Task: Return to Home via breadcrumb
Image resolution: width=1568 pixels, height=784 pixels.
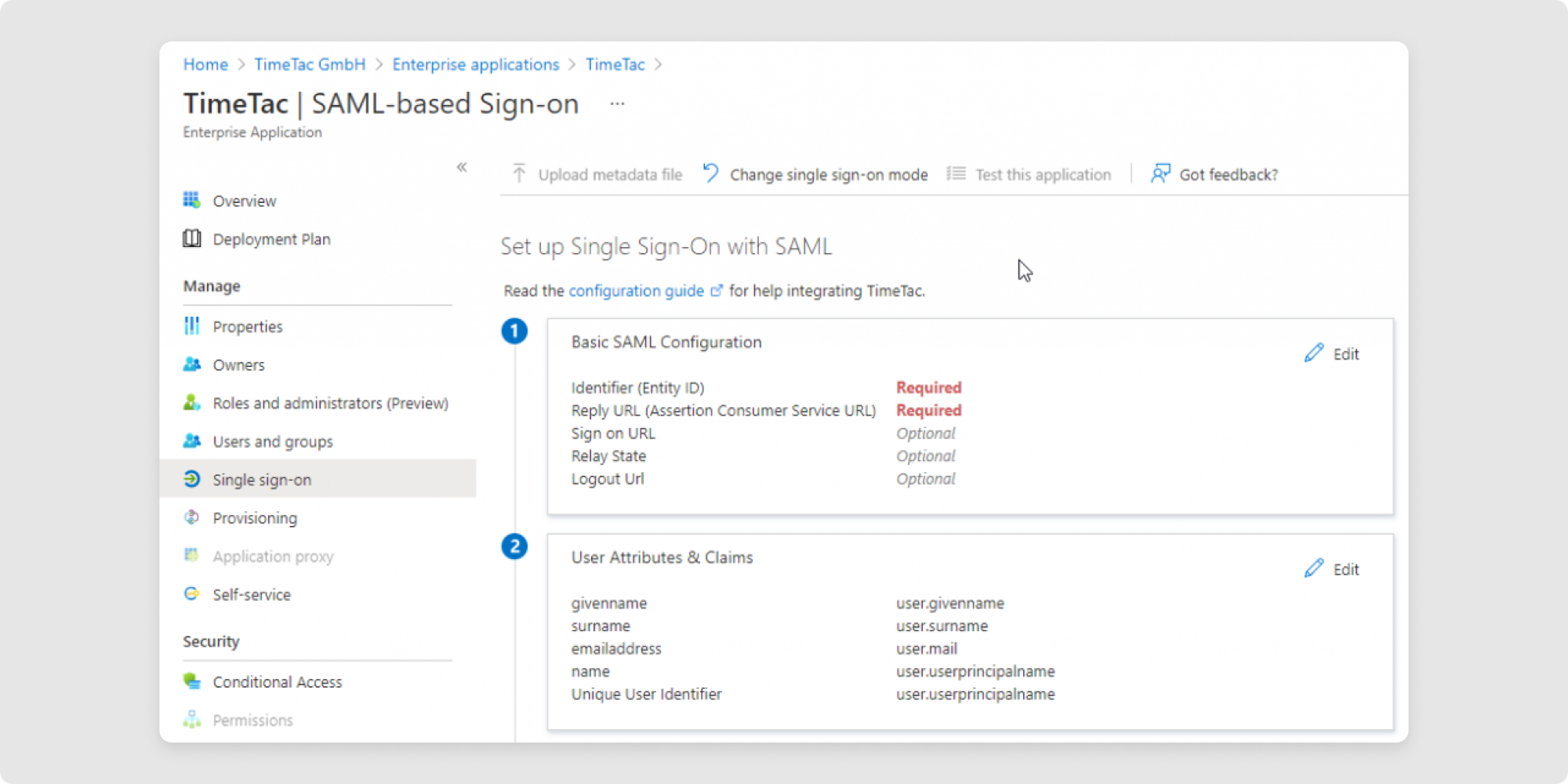Action: (x=205, y=64)
